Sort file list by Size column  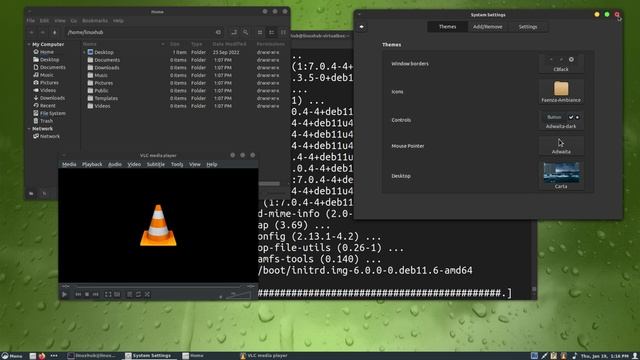point(175,44)
